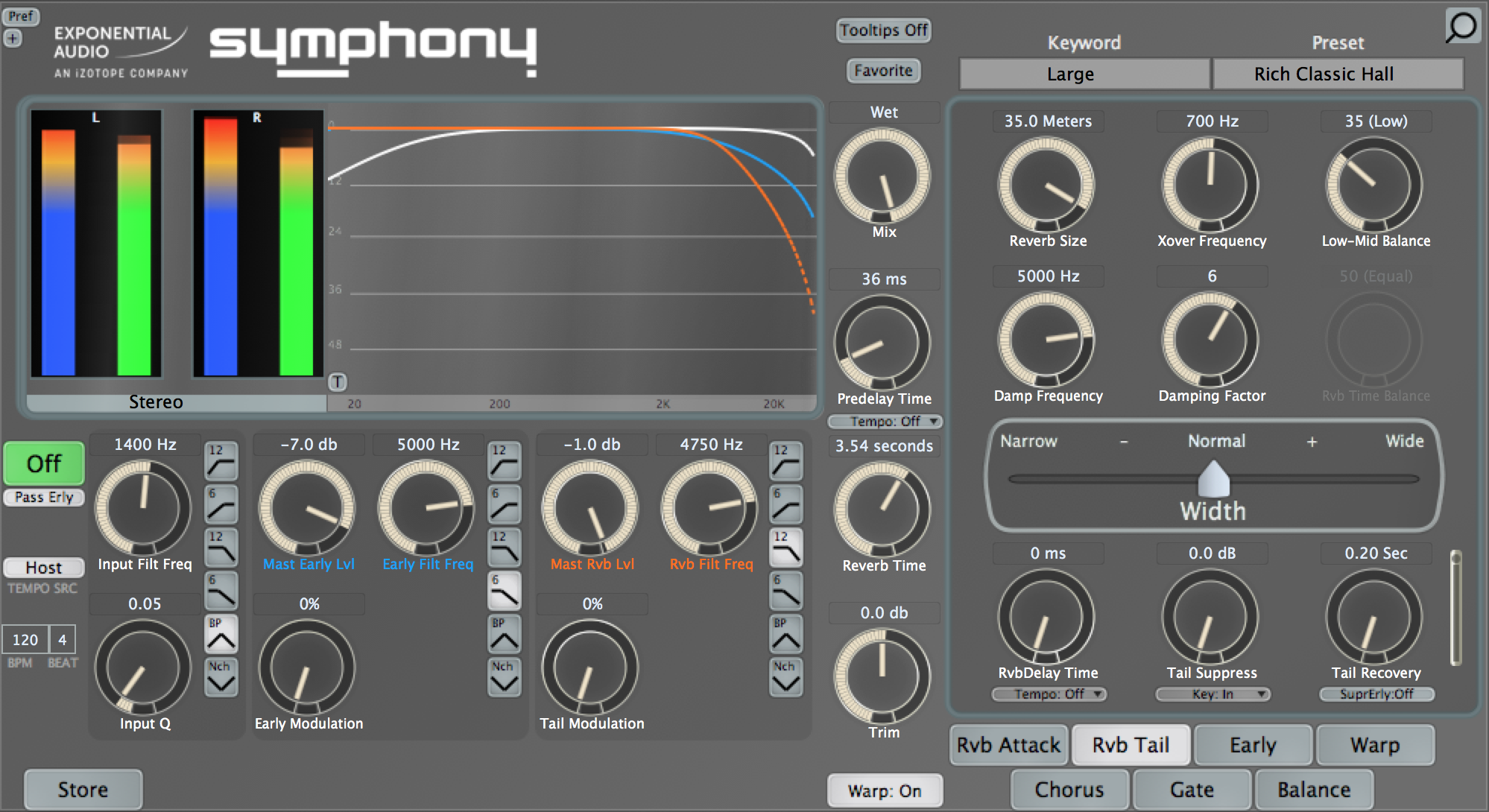Image resolution: width=1489 pixels, height=812 pixels.
Task: Select 12 dB low-pass shape for early filter
Action: coord(505,460)
